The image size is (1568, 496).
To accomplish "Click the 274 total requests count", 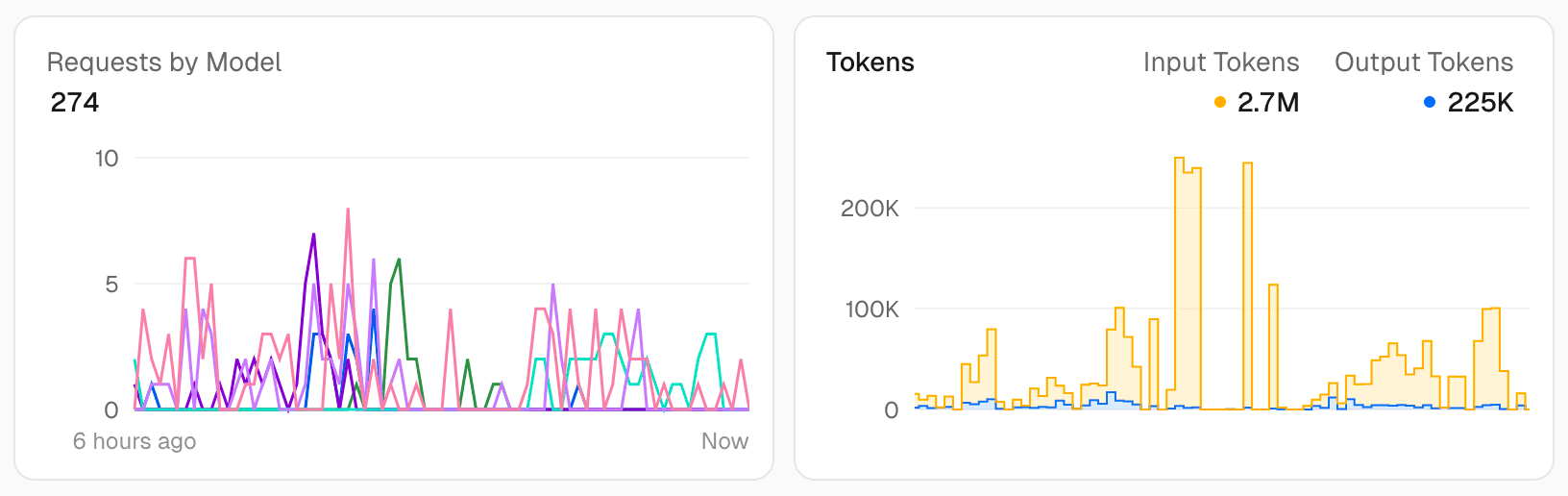I will (75, 102).
